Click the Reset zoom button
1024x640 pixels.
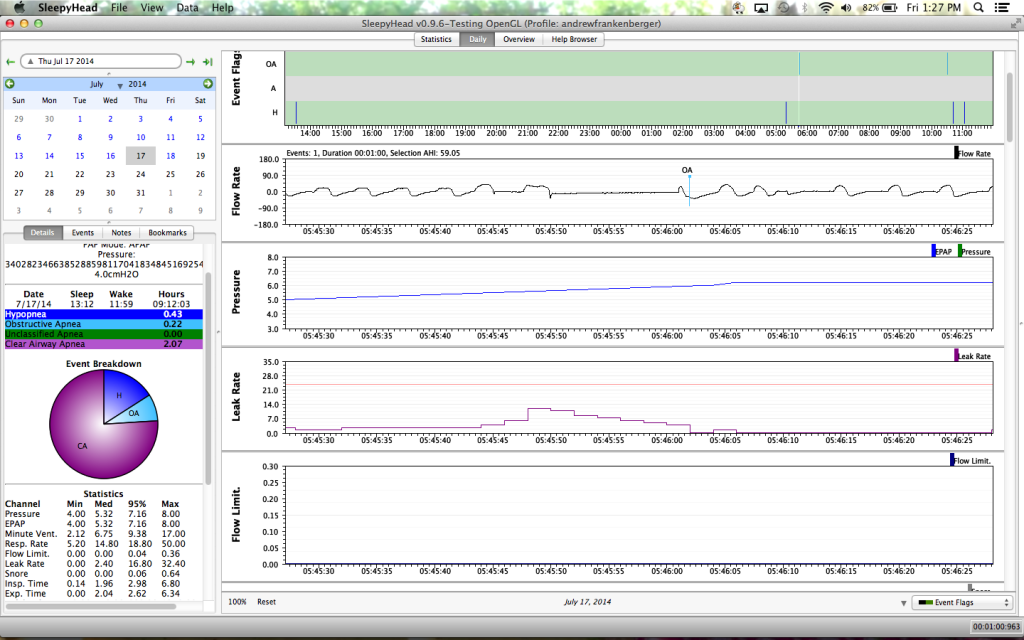266,602
